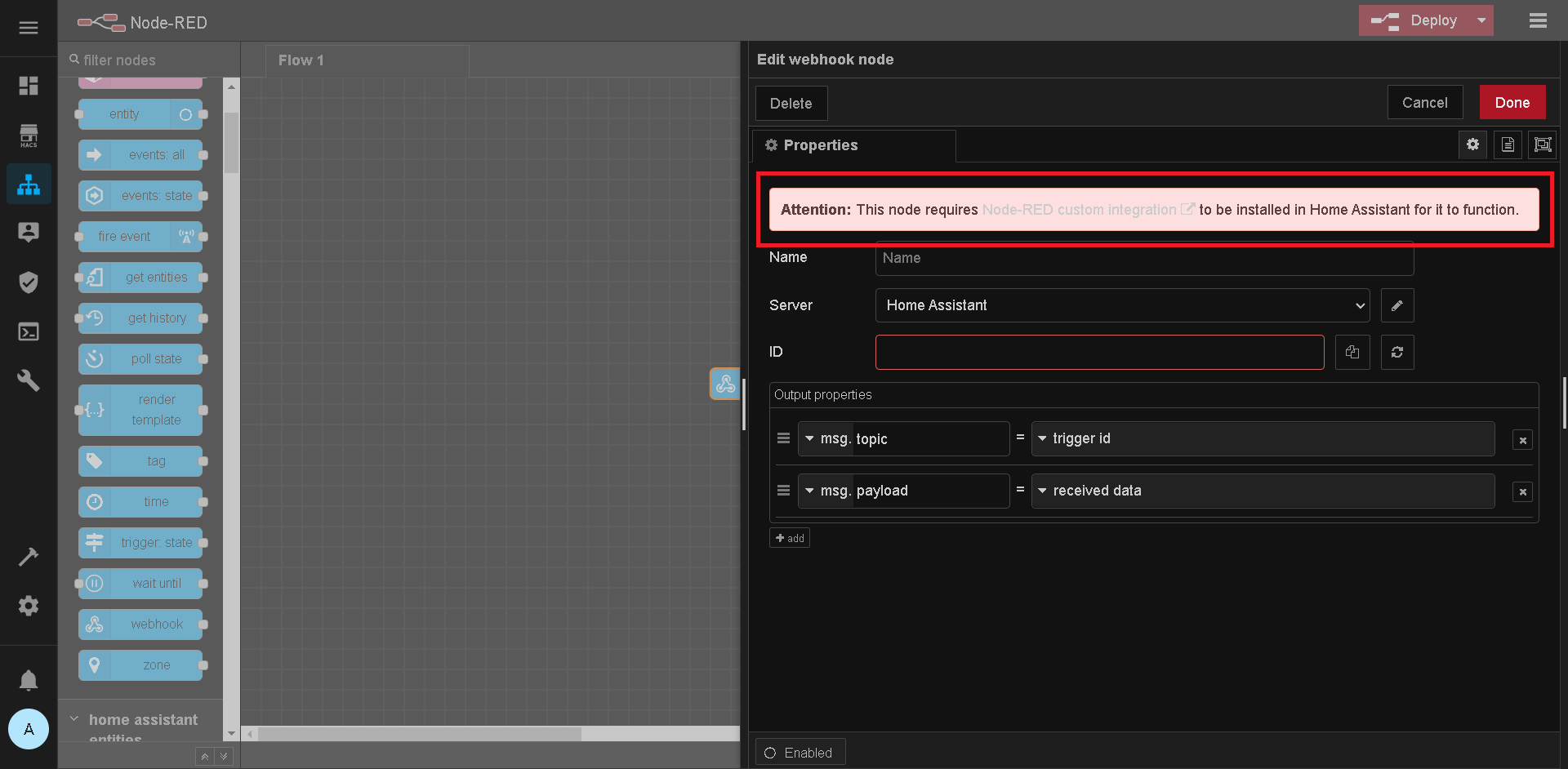Open the wrench tools icon in sidebar

pos(29,380)
